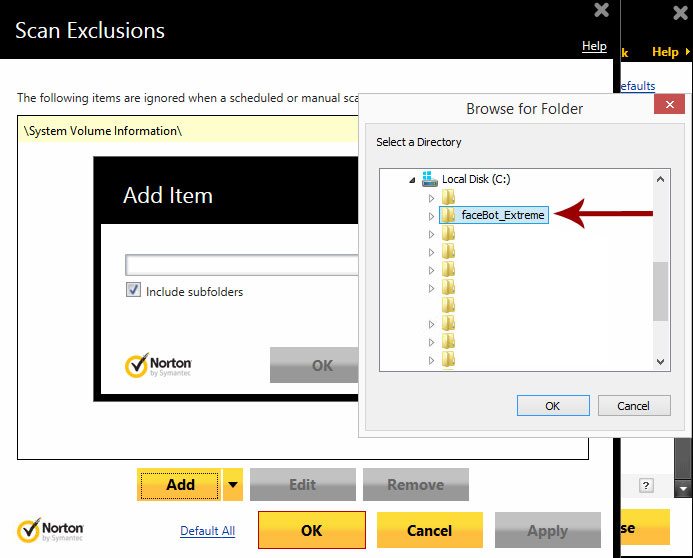Close the Scan Exclusions window
693x558 pixels.
pos(602,10)
